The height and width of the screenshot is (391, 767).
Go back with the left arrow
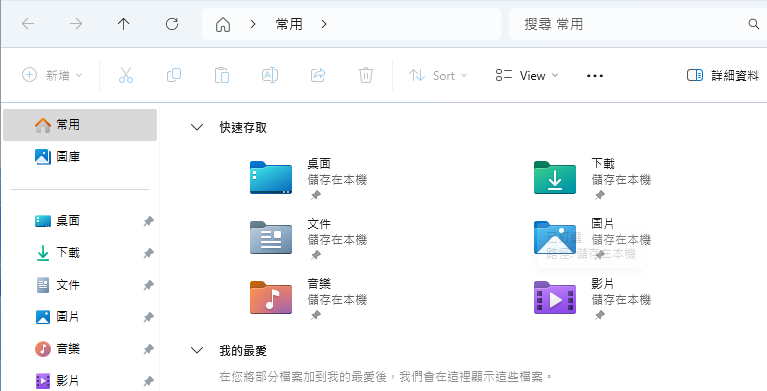click(28, 24)
